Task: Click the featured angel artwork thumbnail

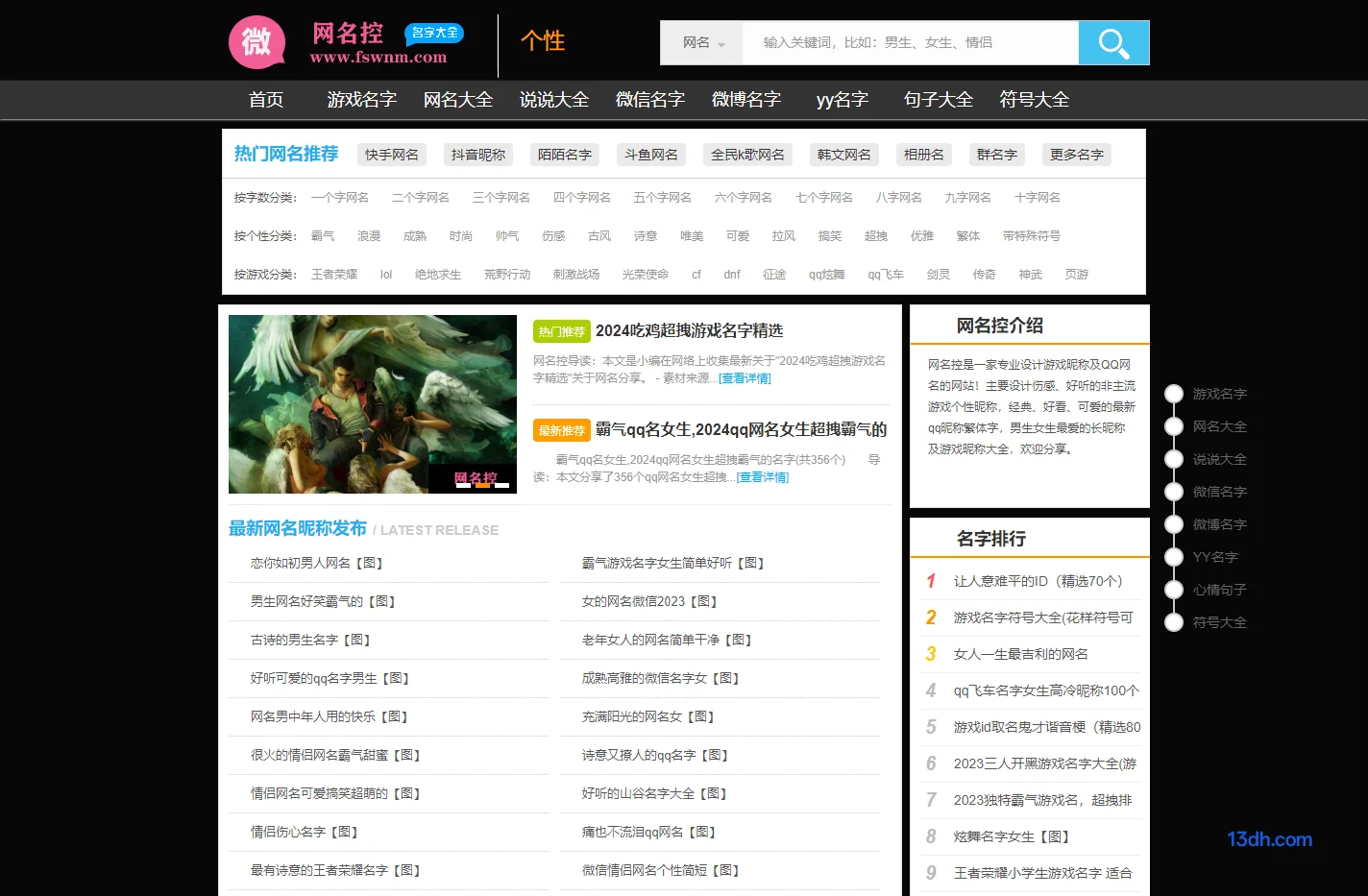Action: click(373, 404)
